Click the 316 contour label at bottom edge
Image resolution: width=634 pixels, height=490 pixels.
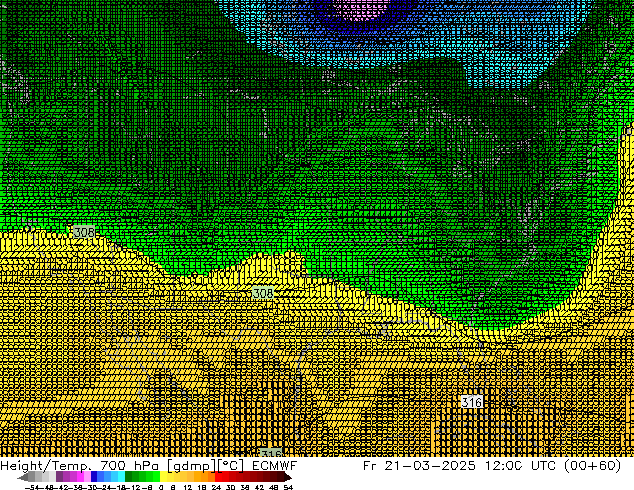(x=271, y=453)
